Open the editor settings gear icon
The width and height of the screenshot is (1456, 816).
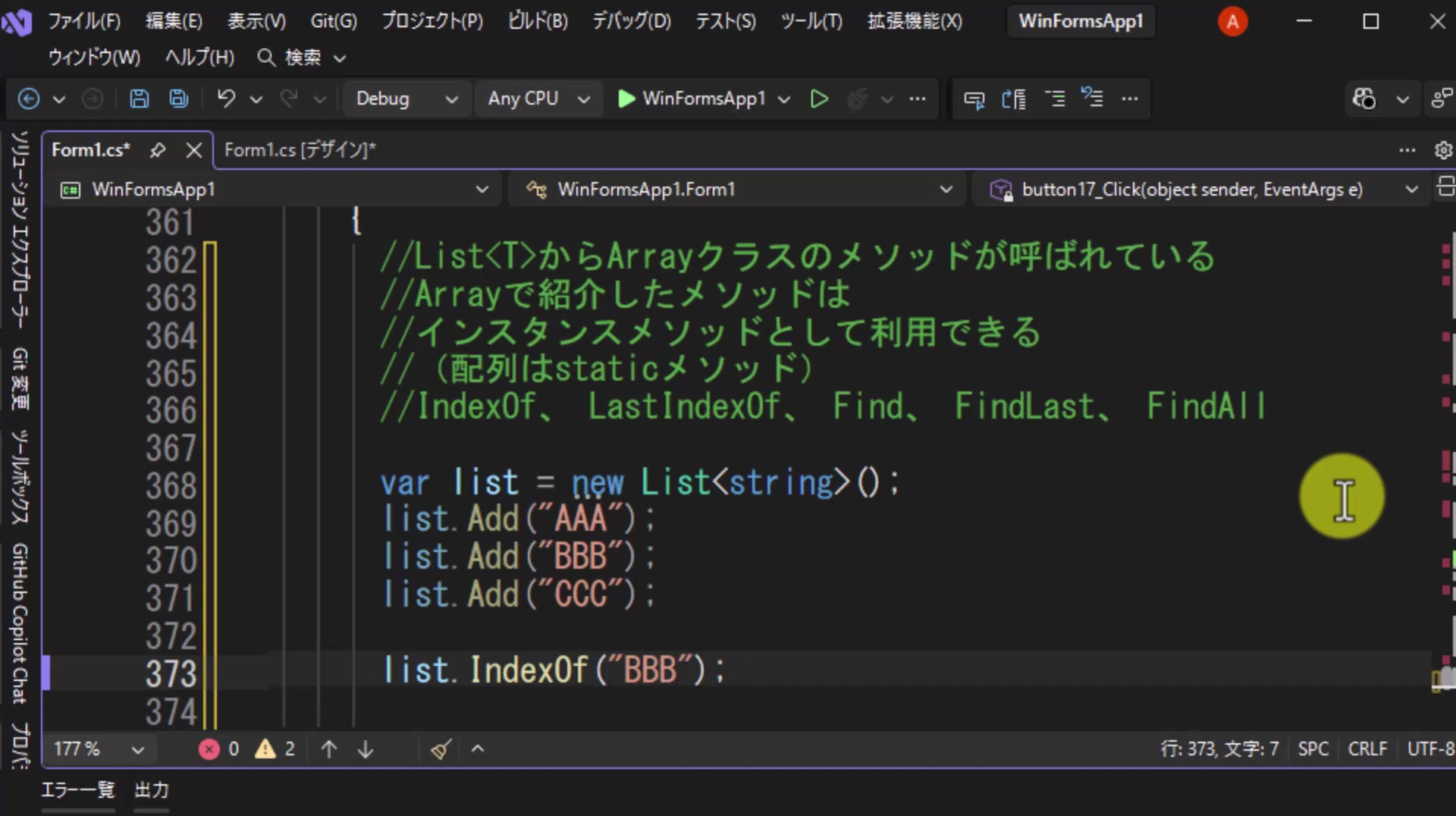(x=1443, y=150)
